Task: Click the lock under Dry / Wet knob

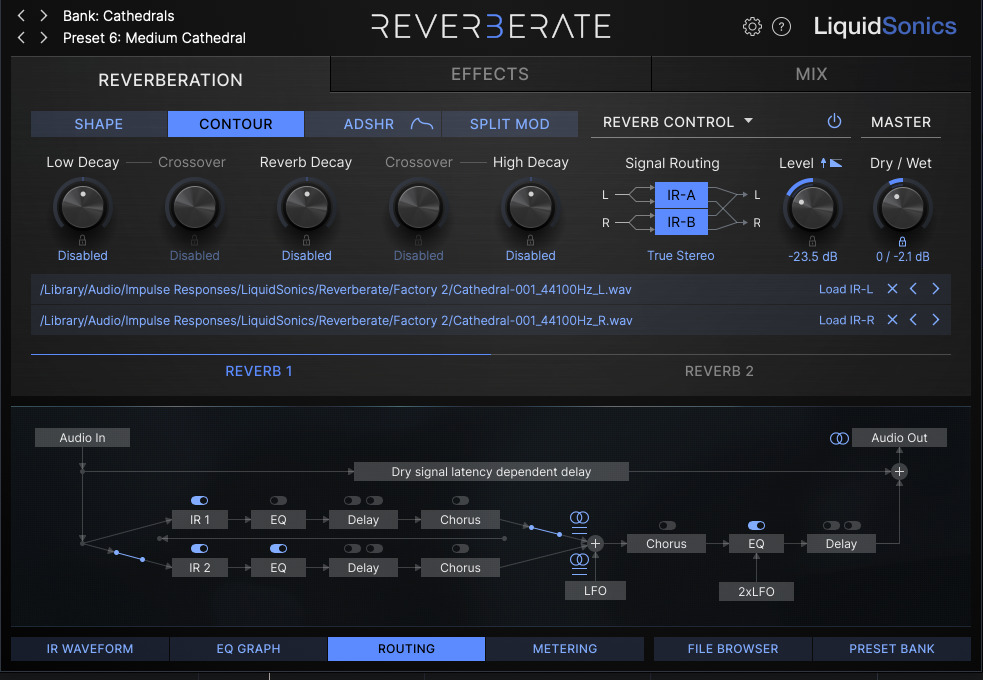Action: tap(902, 241)
